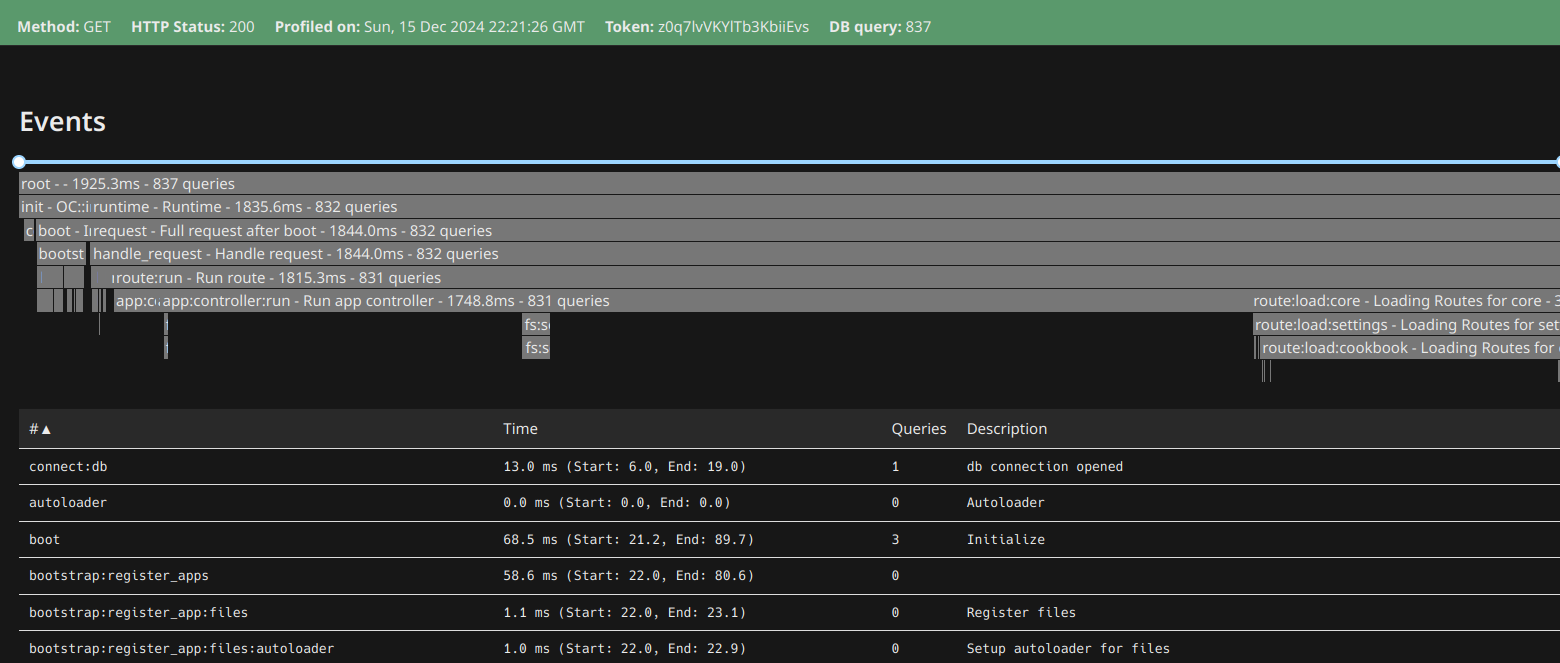The height and width of the screenshot is (663, 1560).
Task: Sort the table by the # column
Action: (40, 429)
